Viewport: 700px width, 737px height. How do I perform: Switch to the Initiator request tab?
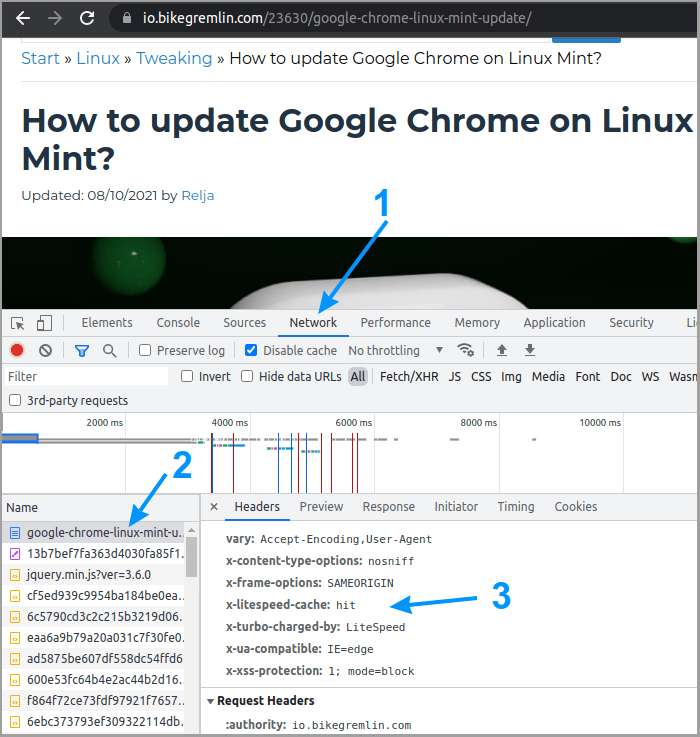point(456,507)
